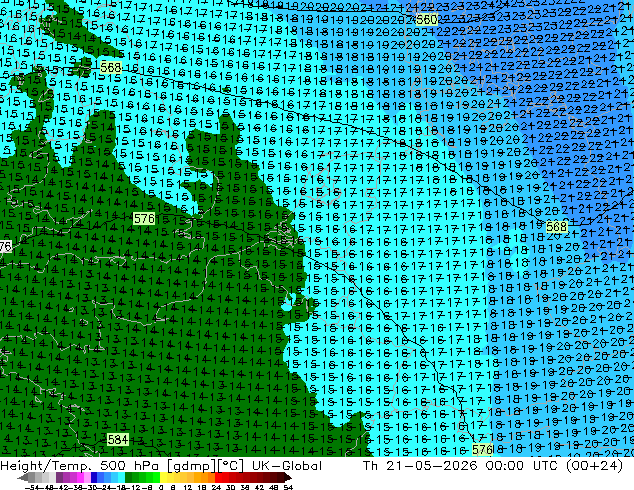Click the -54 value under the color scale
This screenshot has width=634, height=490.
point(33,487)
